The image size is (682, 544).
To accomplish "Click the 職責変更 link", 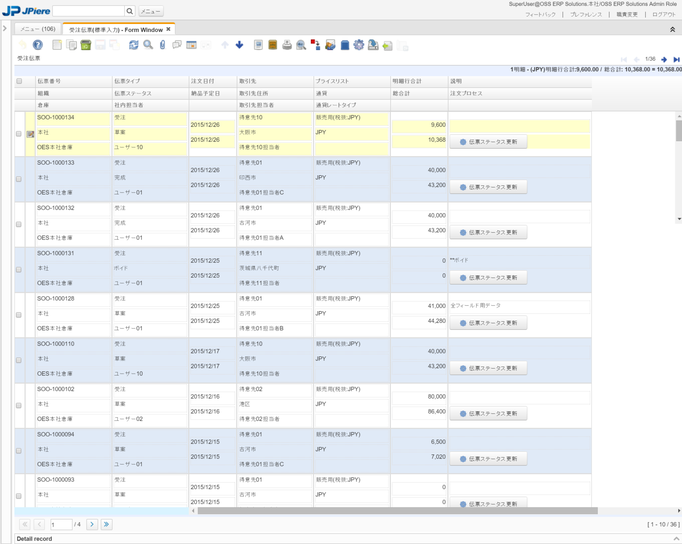I will click(x=627, y=14).
